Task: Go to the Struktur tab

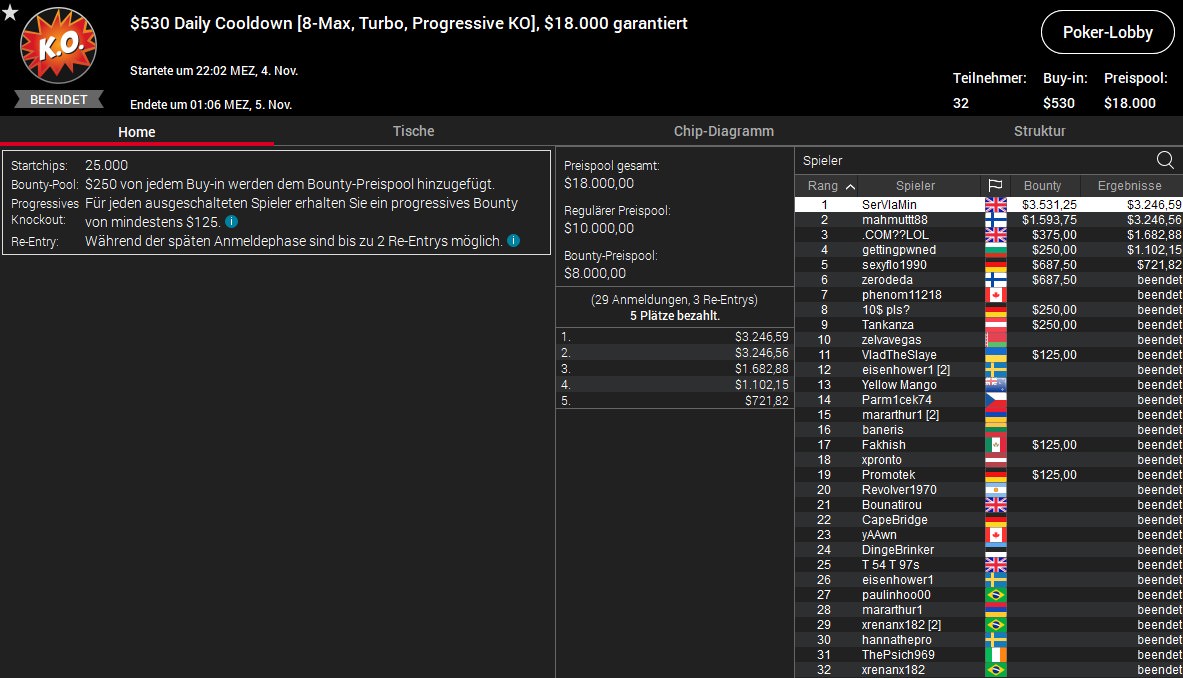Action: point(1039,131)
